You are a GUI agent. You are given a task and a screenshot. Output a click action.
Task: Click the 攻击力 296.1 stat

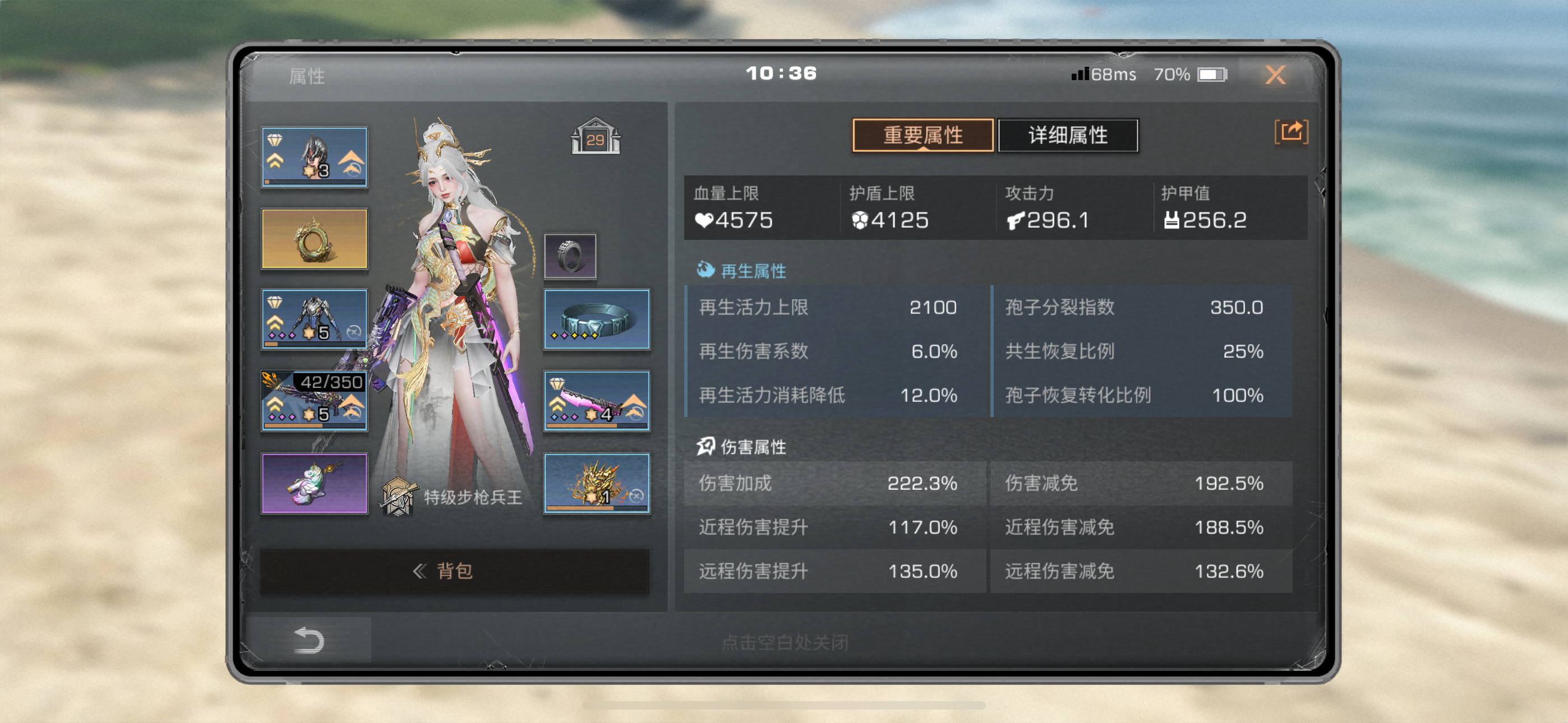point(1048,208)
